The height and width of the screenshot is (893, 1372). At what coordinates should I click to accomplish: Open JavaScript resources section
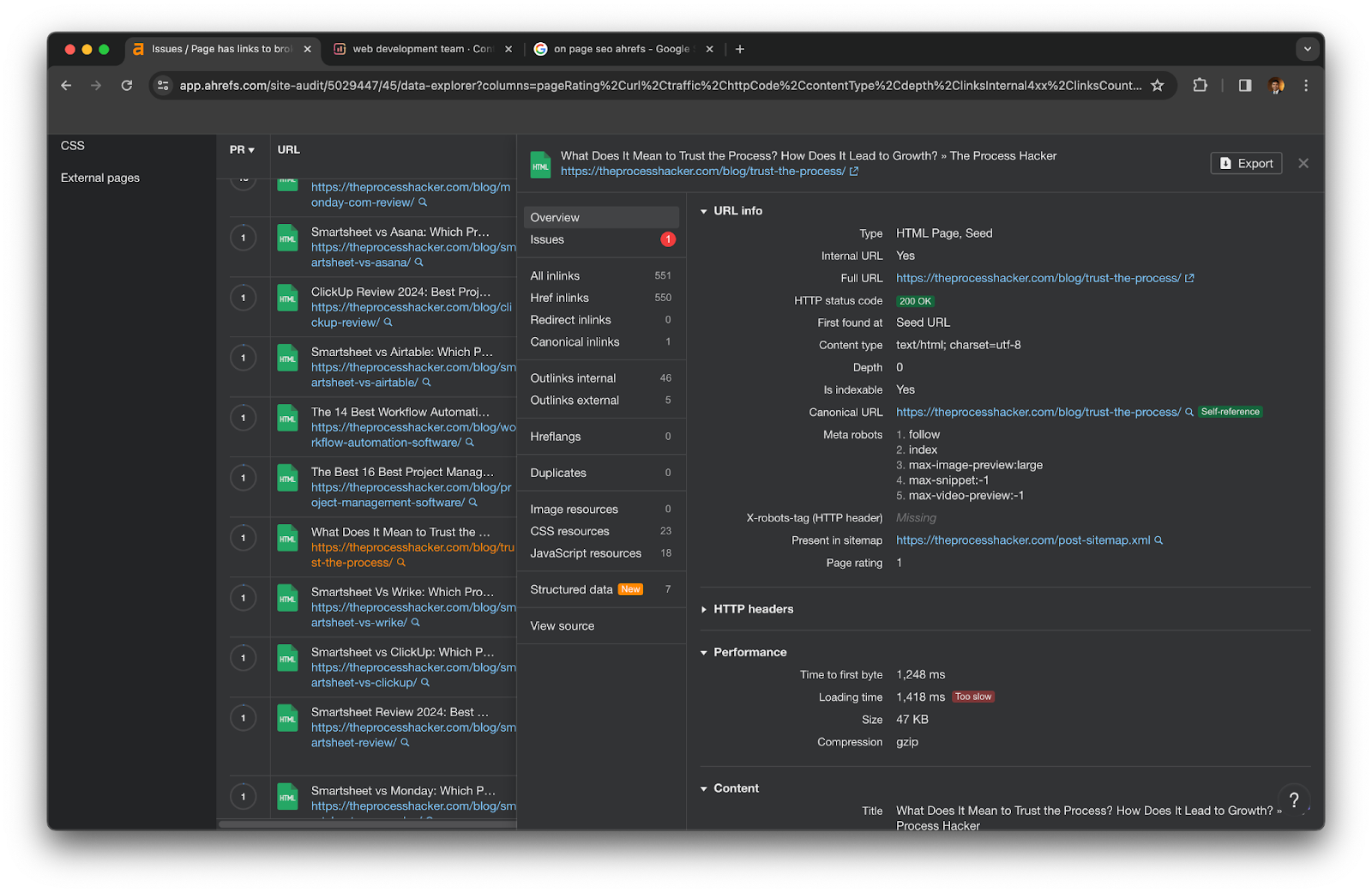click(x=601, y=554)
